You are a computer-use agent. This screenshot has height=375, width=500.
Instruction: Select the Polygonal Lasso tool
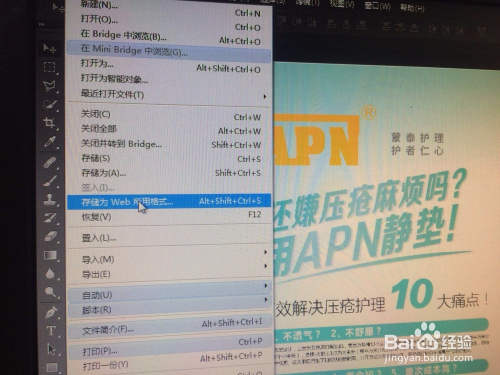point(50,86)
